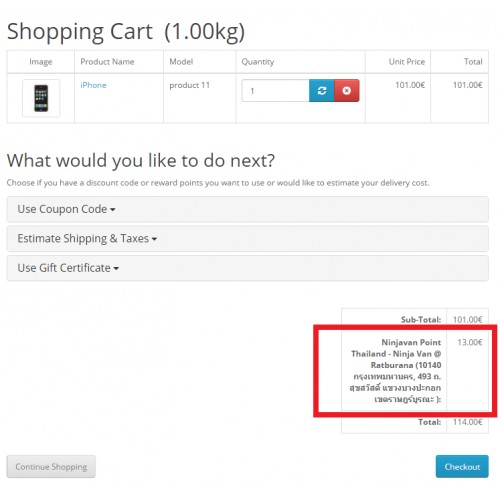500x500 pixels.
Task: Expand Use Coupon Code panel
Action: (248, 209)
